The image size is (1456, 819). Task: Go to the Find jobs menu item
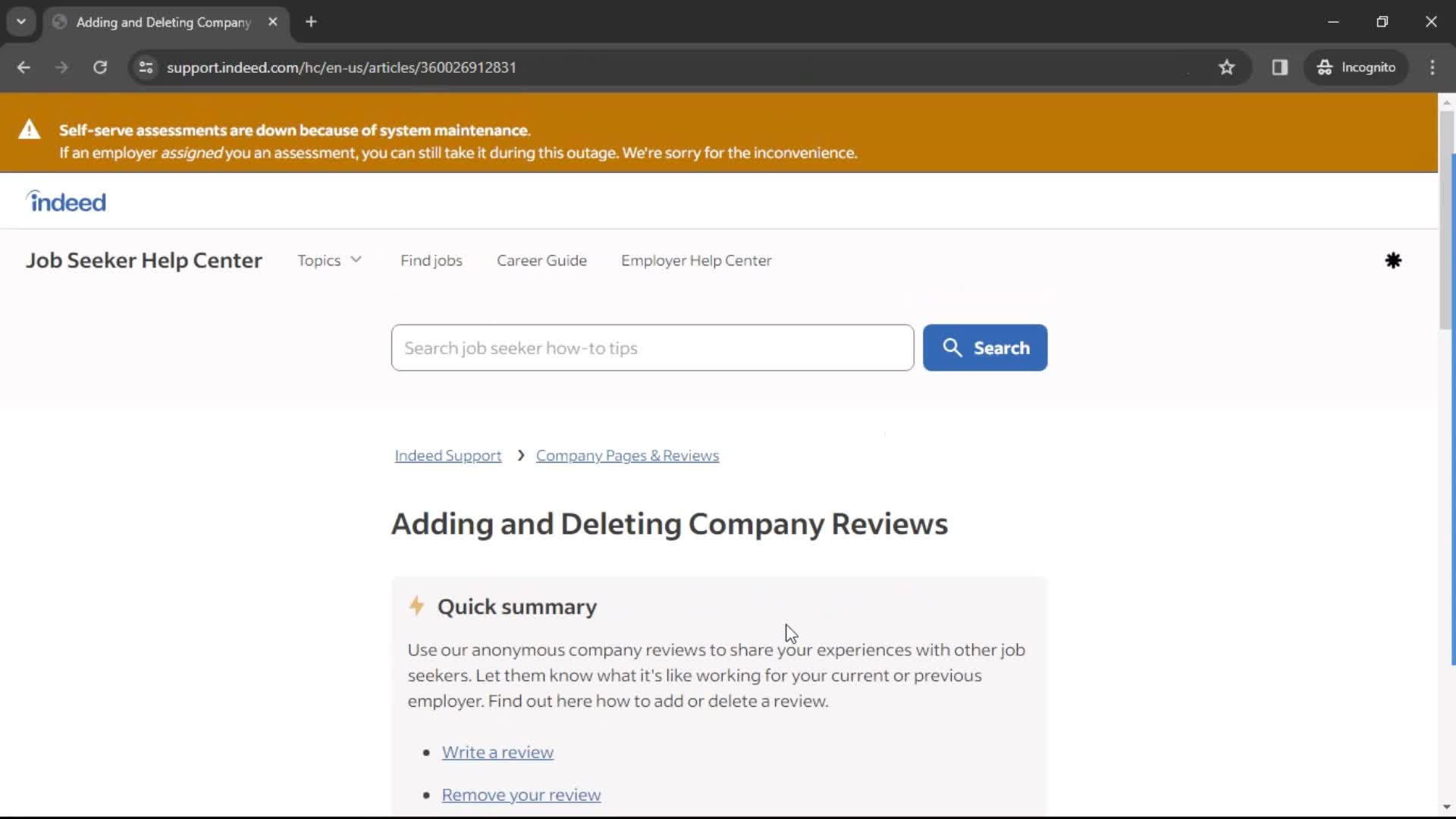click(x=431, y=260)
